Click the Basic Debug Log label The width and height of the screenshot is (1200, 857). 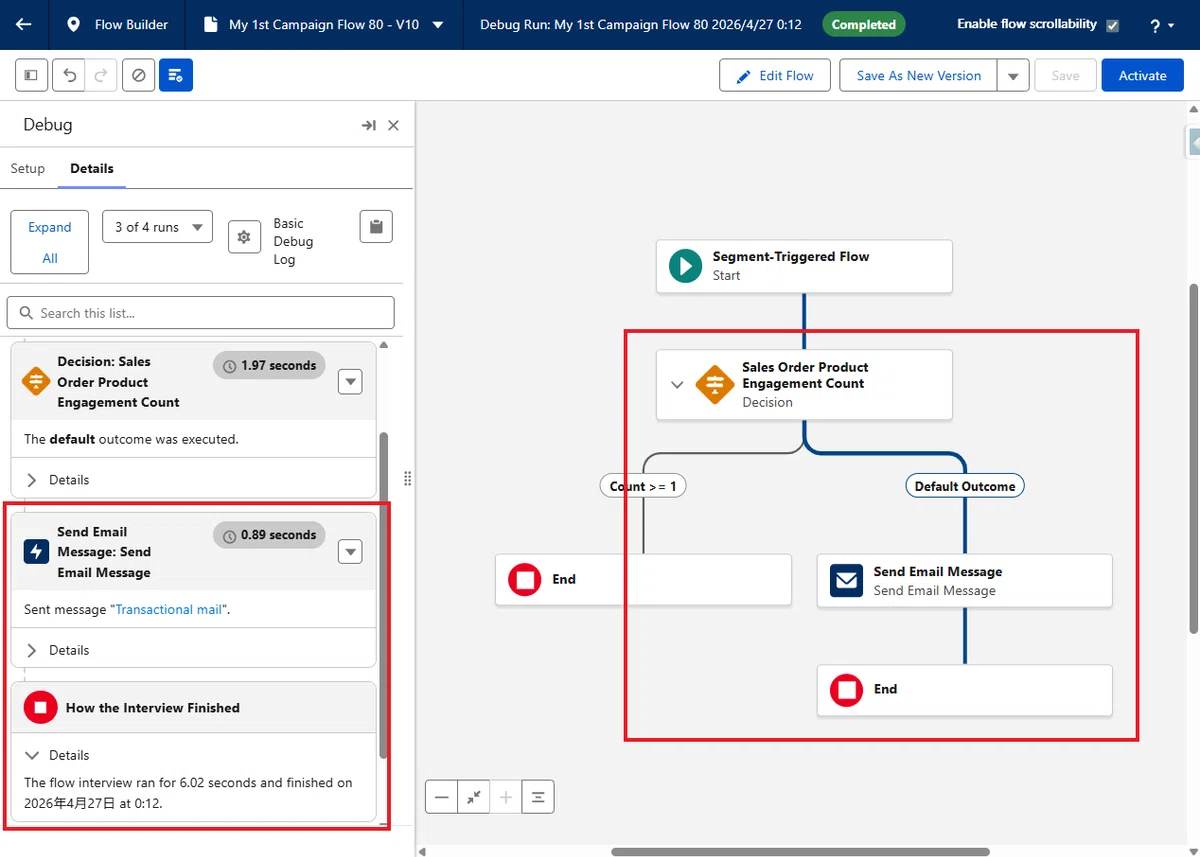coord(293,241)
